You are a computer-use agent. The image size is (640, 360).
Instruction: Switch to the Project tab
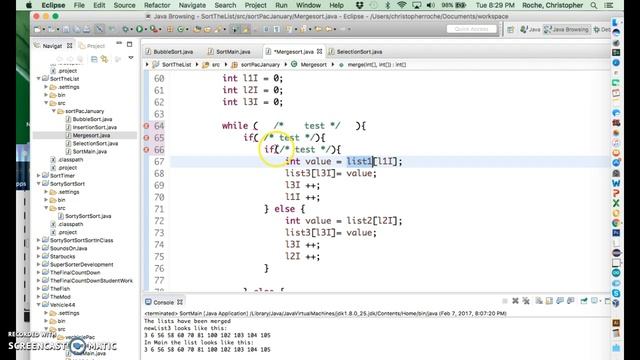tap(92, 46)
